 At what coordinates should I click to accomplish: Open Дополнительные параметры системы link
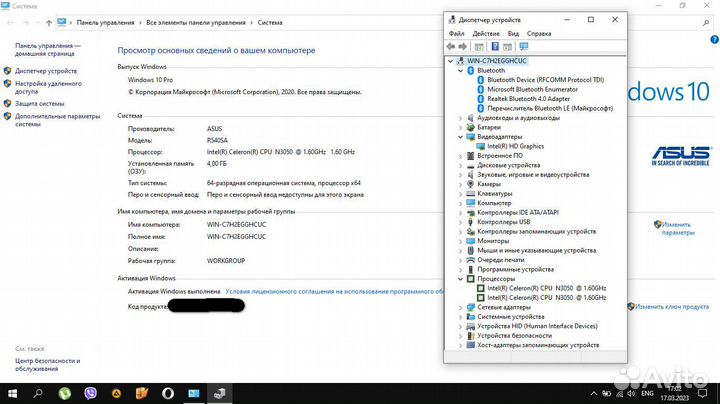tap(57, 120)
